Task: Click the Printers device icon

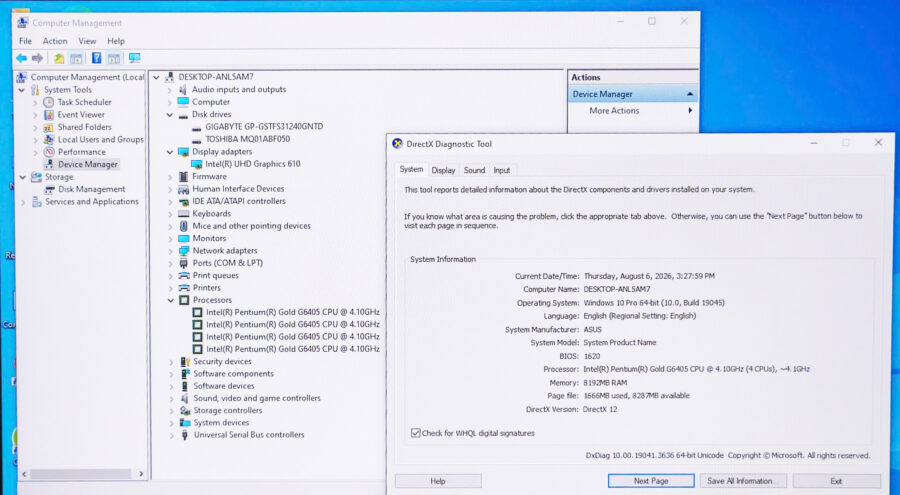Action: (184, 288)
